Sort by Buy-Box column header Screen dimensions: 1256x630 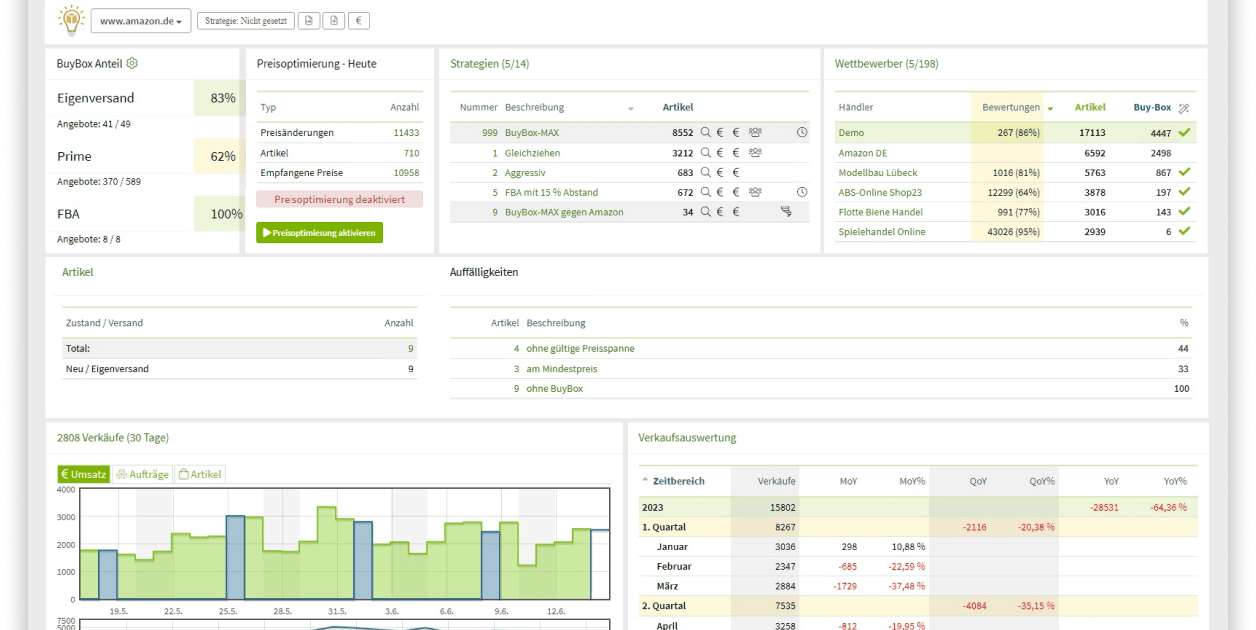pos(1152,107)
